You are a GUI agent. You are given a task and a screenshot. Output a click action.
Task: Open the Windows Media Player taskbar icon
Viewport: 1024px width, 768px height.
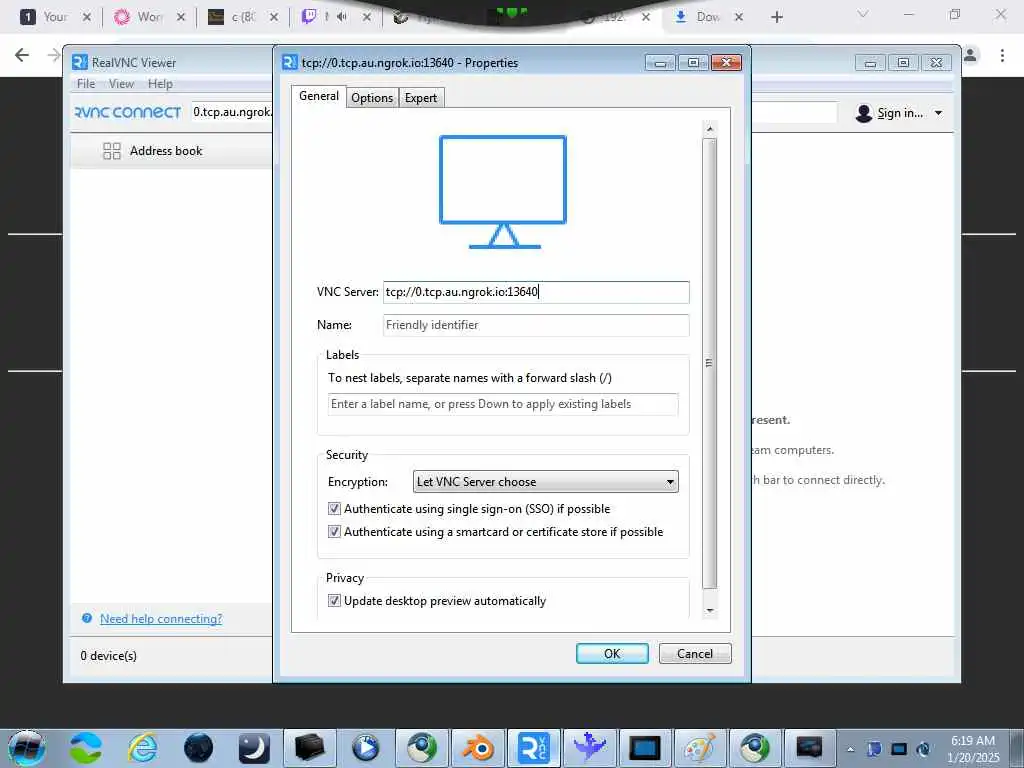pos(366,748)
